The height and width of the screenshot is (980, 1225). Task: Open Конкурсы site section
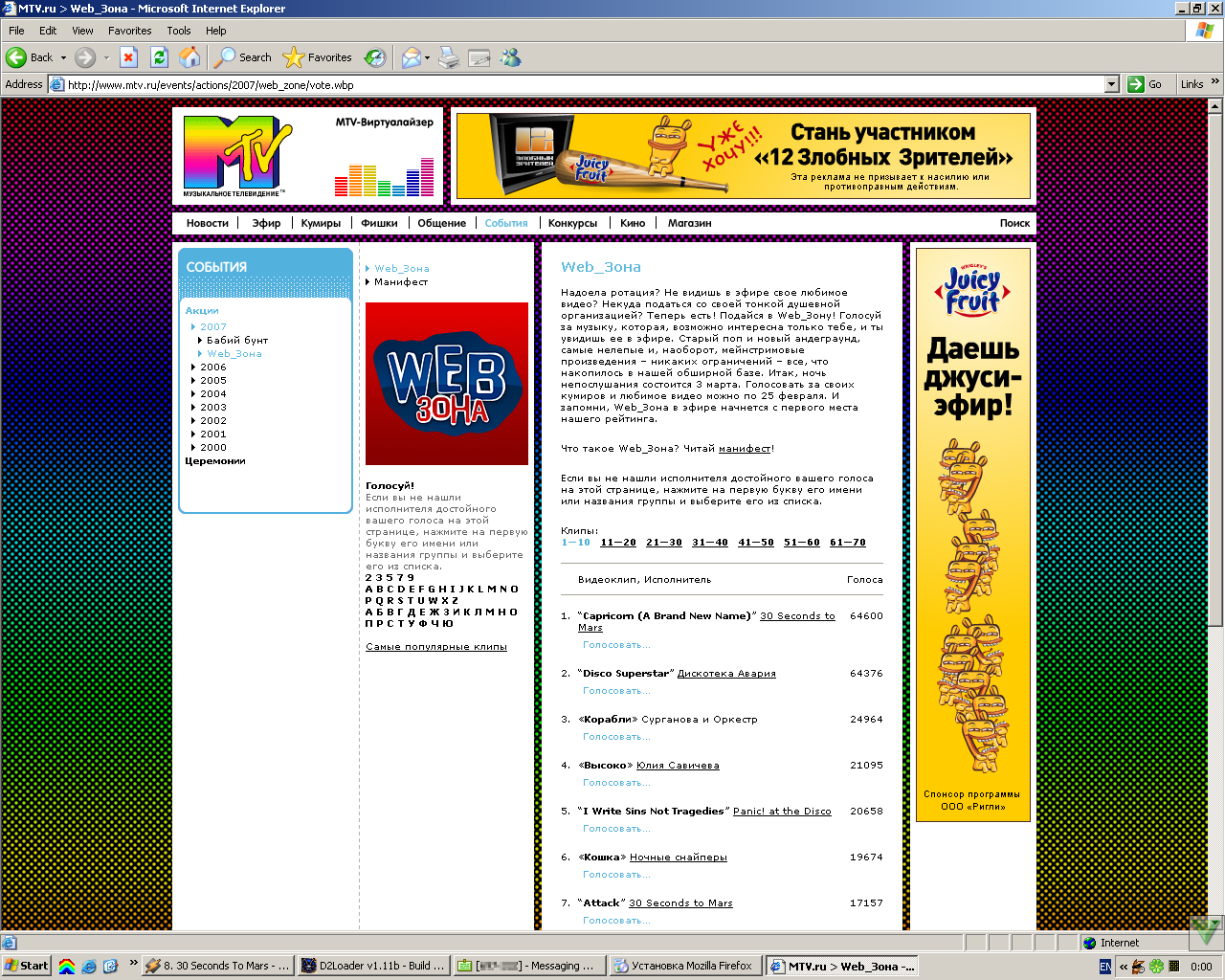pos(572,223)
